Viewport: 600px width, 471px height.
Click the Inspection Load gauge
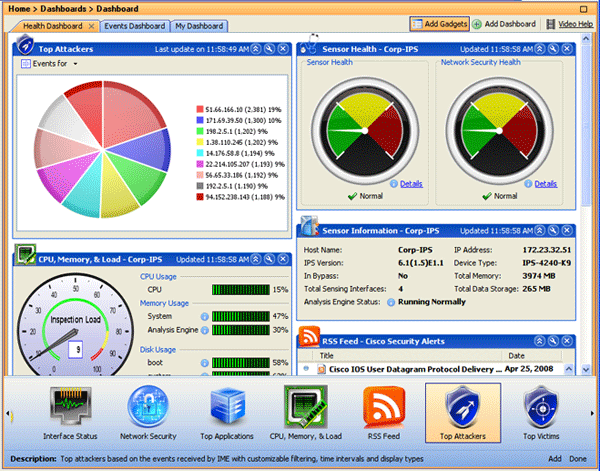[75, 325]
